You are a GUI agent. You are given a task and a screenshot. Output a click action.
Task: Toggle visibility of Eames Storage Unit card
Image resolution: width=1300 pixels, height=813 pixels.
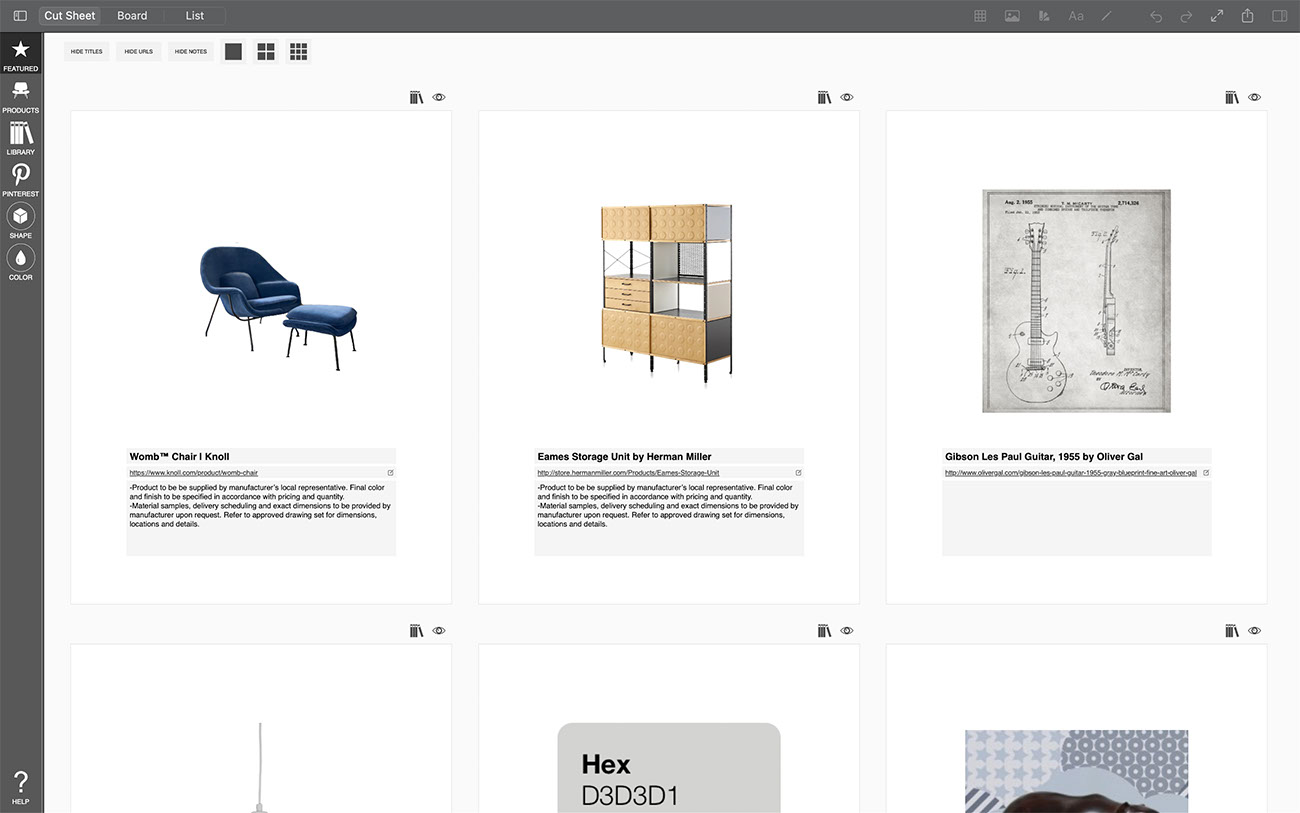[x=847, y=97]
